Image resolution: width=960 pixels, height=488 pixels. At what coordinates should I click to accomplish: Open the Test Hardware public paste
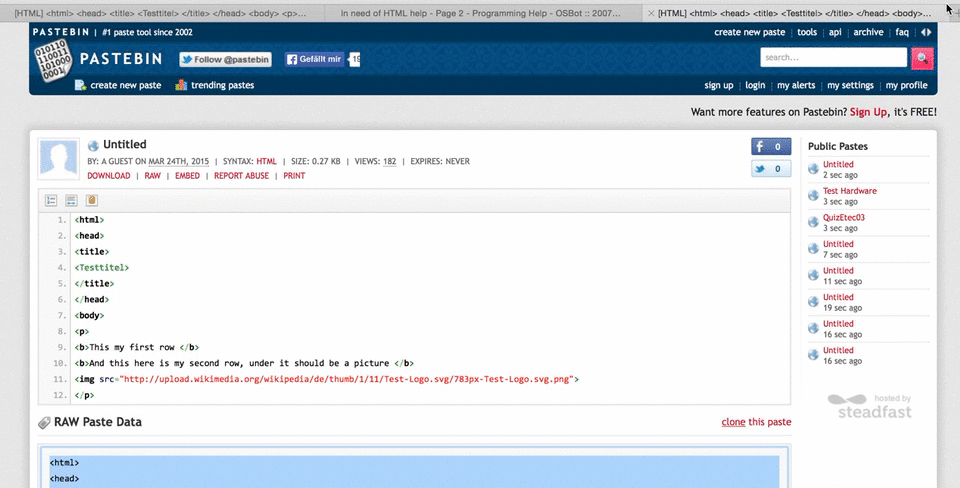[849, 191]
